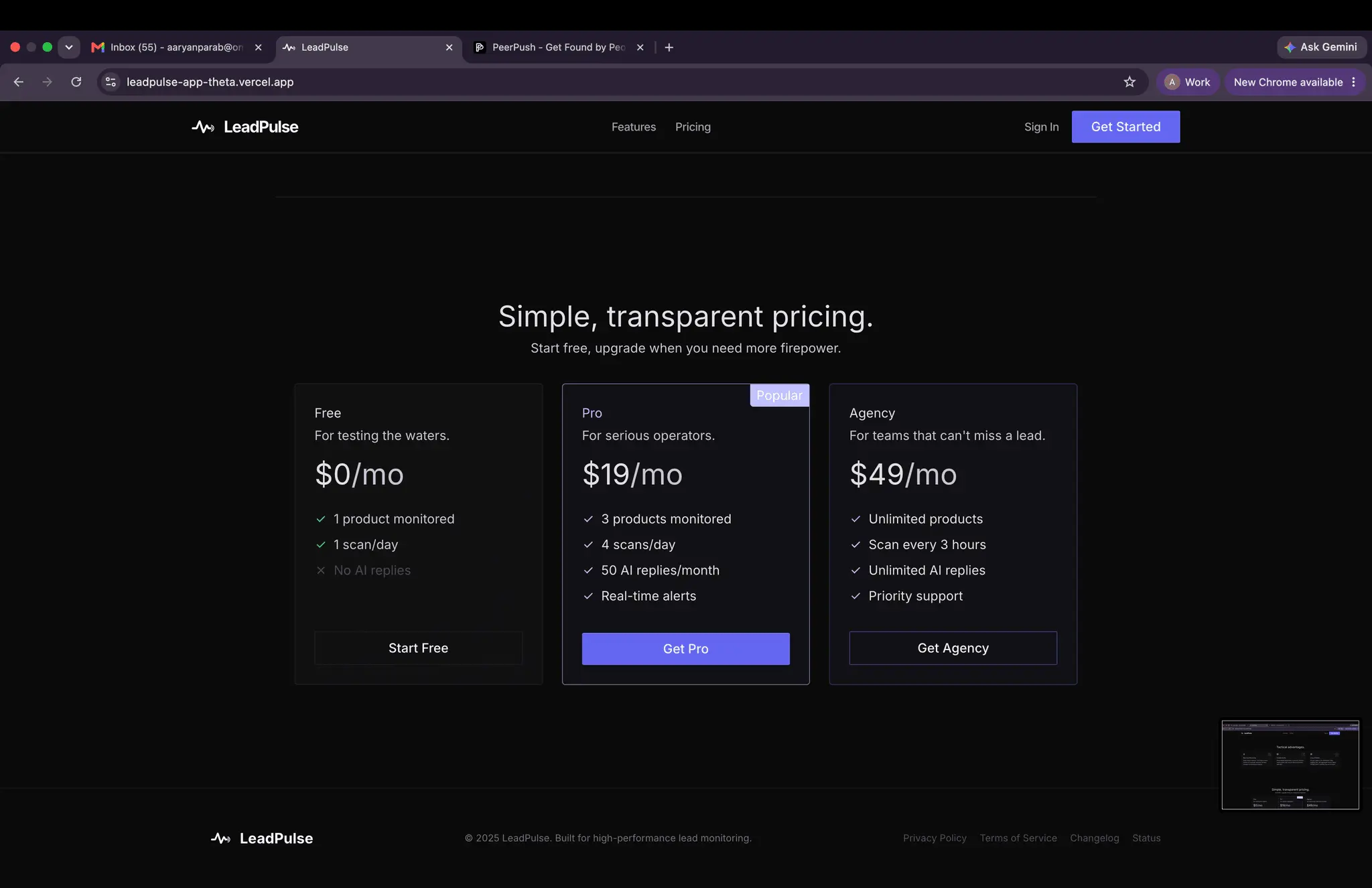Open the Chrome three-dot menu
This screenshot has width=1372, height=888.
pyautogui.click(x=1354, y=82)
